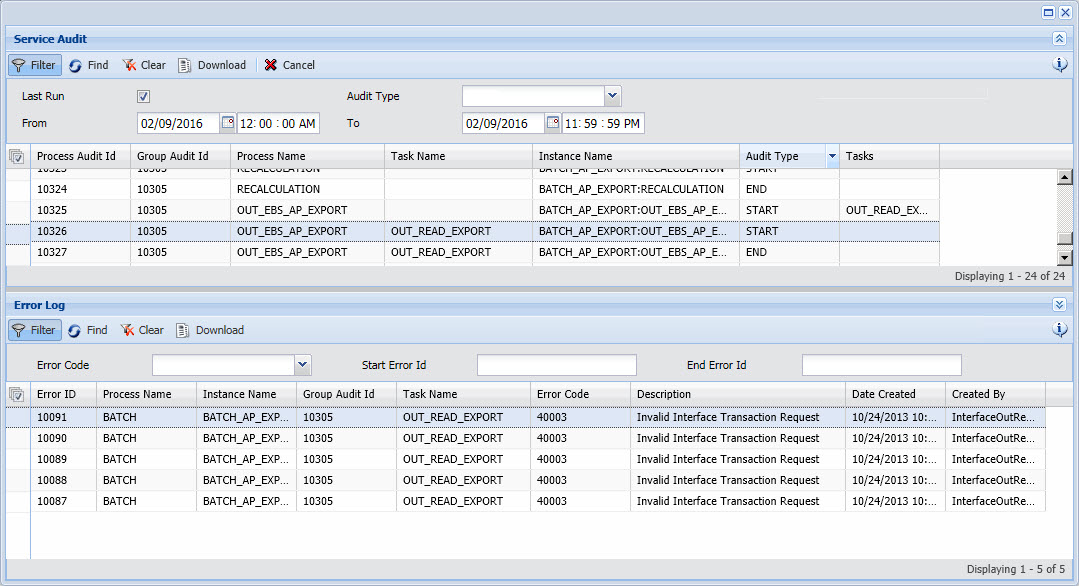Image resolution: width=1079 pixels, height=586 pixels.
Task: Clear the Service Audit filters
Action: pos(143,65)
